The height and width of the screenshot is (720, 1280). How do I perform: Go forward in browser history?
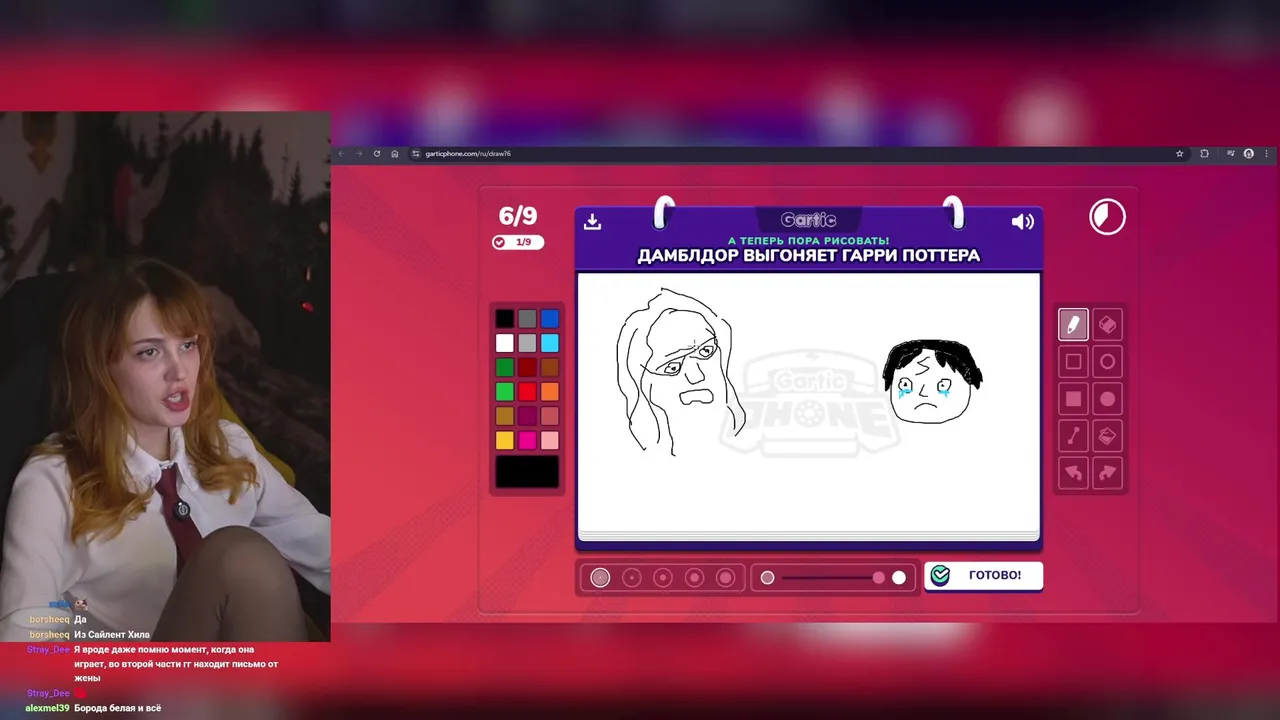click(359, 154)
